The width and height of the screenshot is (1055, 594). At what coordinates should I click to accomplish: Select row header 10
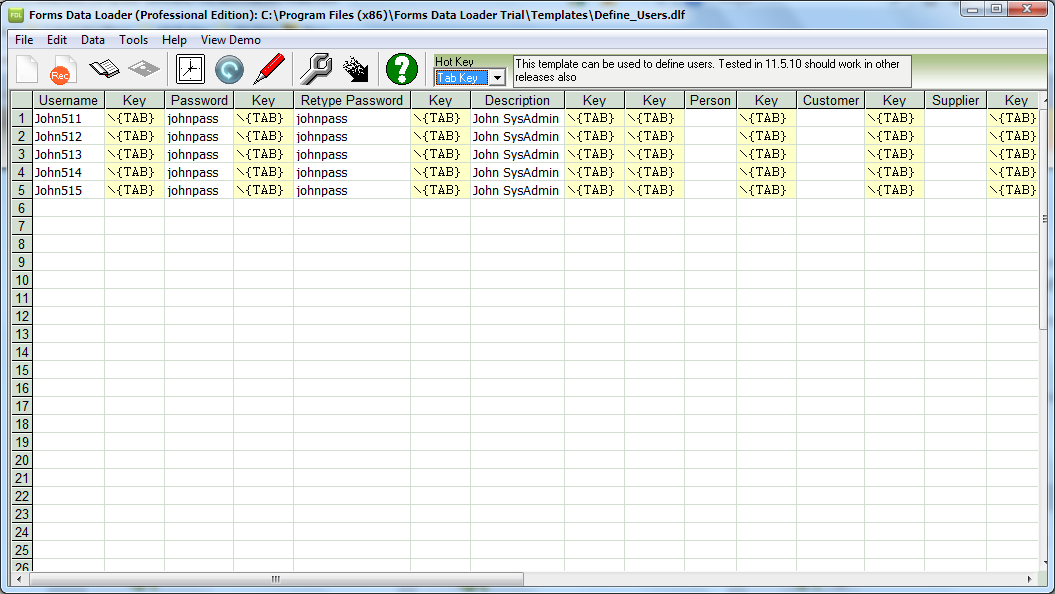[22, 281]
